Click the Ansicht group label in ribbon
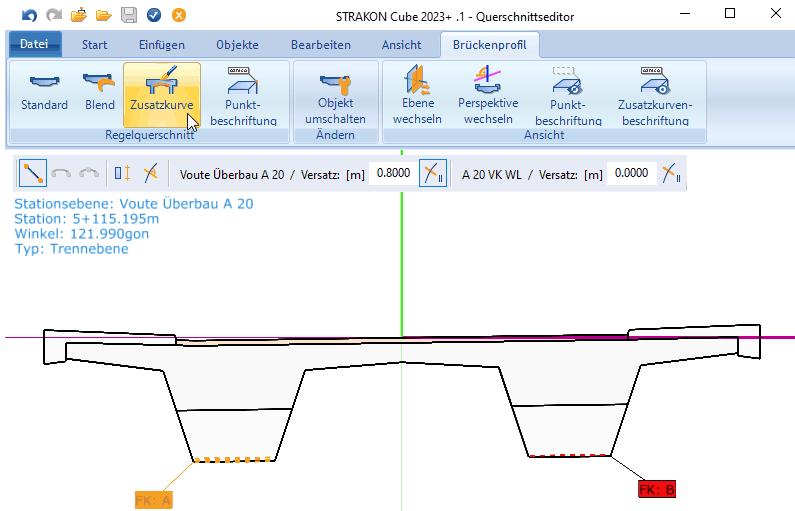 coord(544,135)
